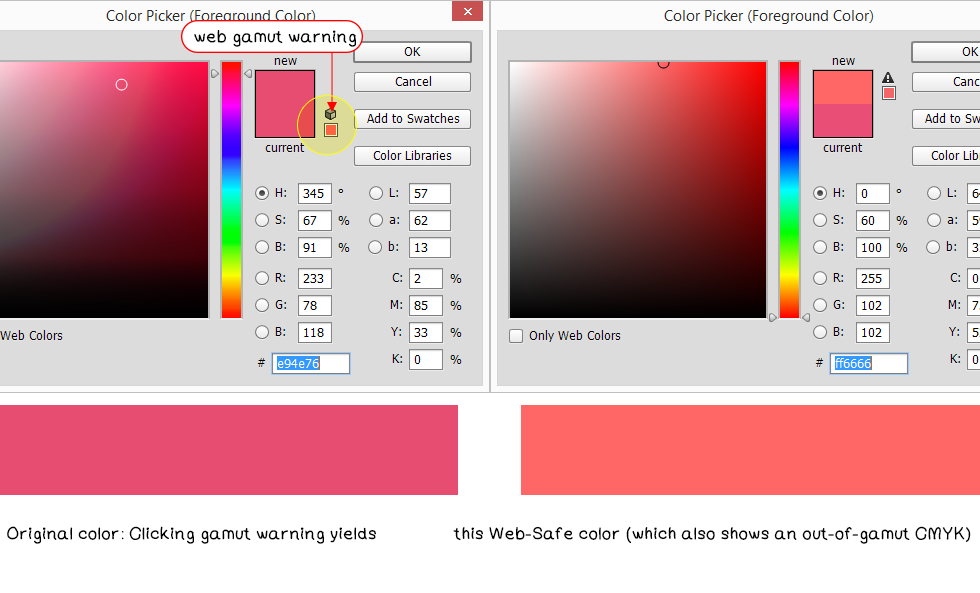Click the current color half of the right swatch
The image size is (980, 593).
(842, 120)
